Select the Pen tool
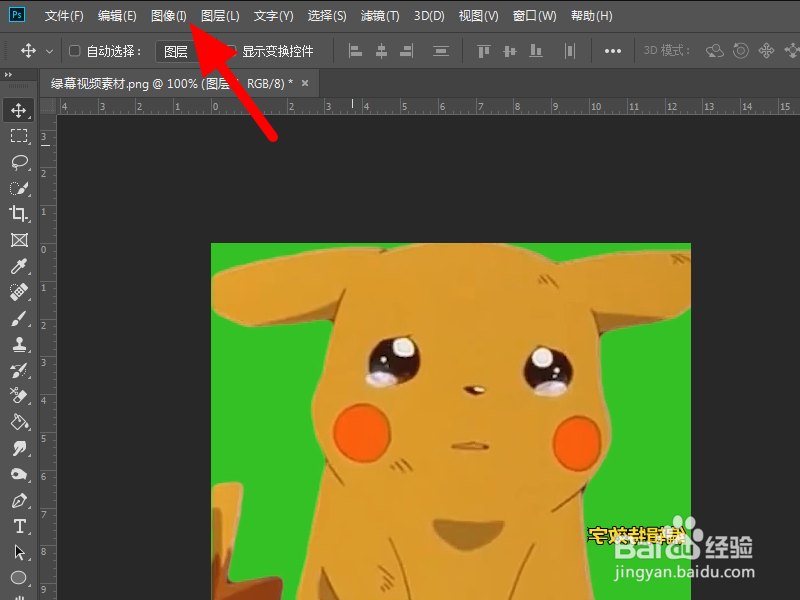Viewport: 800px width, 600px height. [x=19, y=501]
